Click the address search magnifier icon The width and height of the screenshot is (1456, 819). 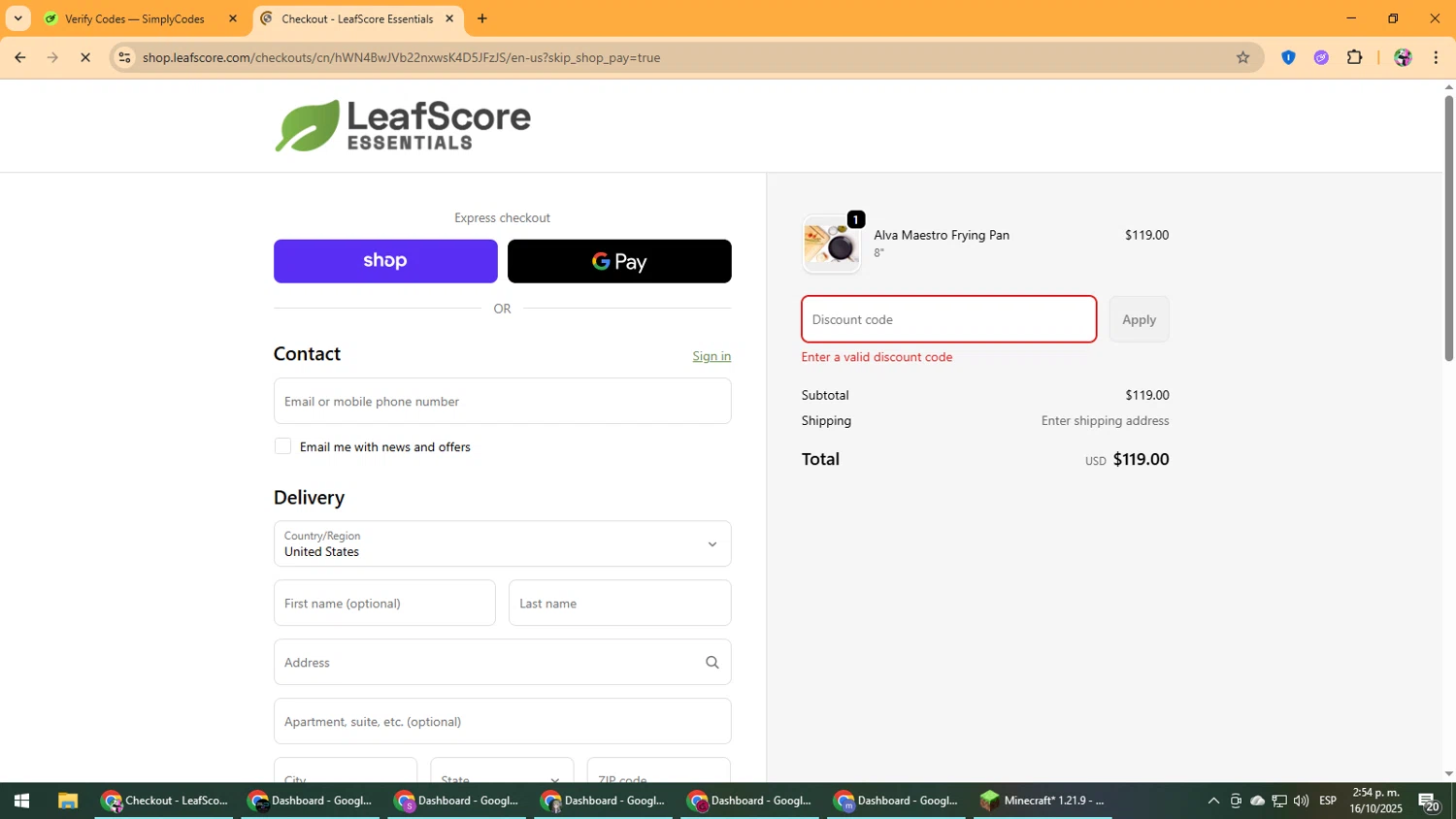(x=712, y=662)
